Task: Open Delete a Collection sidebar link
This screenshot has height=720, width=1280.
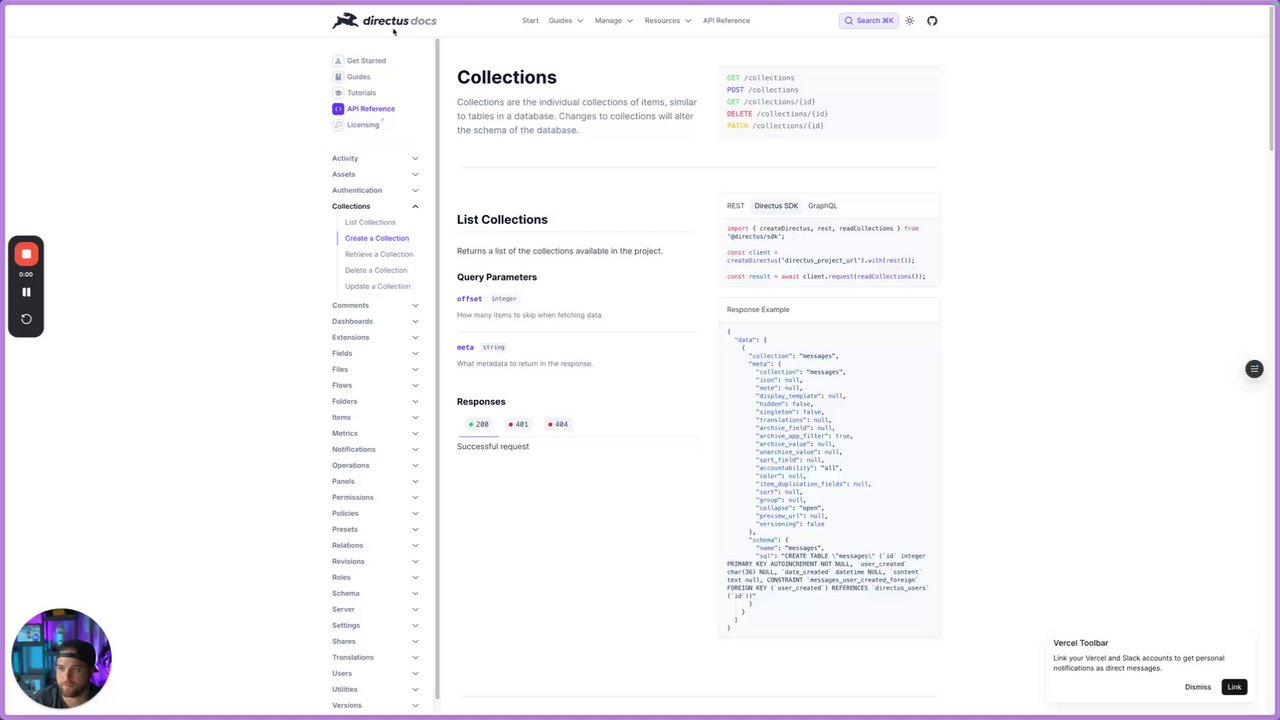Action: 376,270
